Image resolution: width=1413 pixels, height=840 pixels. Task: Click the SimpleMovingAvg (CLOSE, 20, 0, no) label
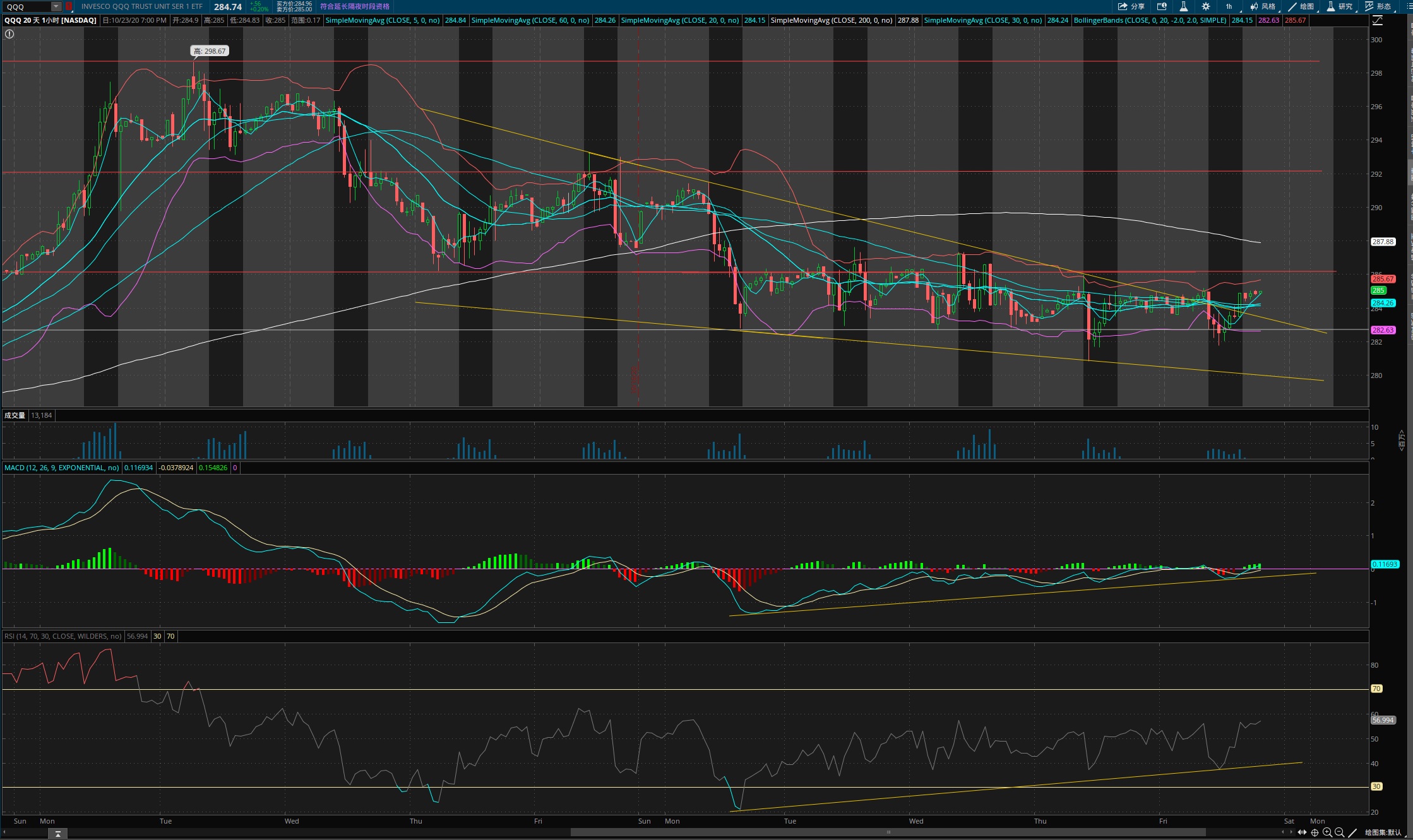[680, 20]
